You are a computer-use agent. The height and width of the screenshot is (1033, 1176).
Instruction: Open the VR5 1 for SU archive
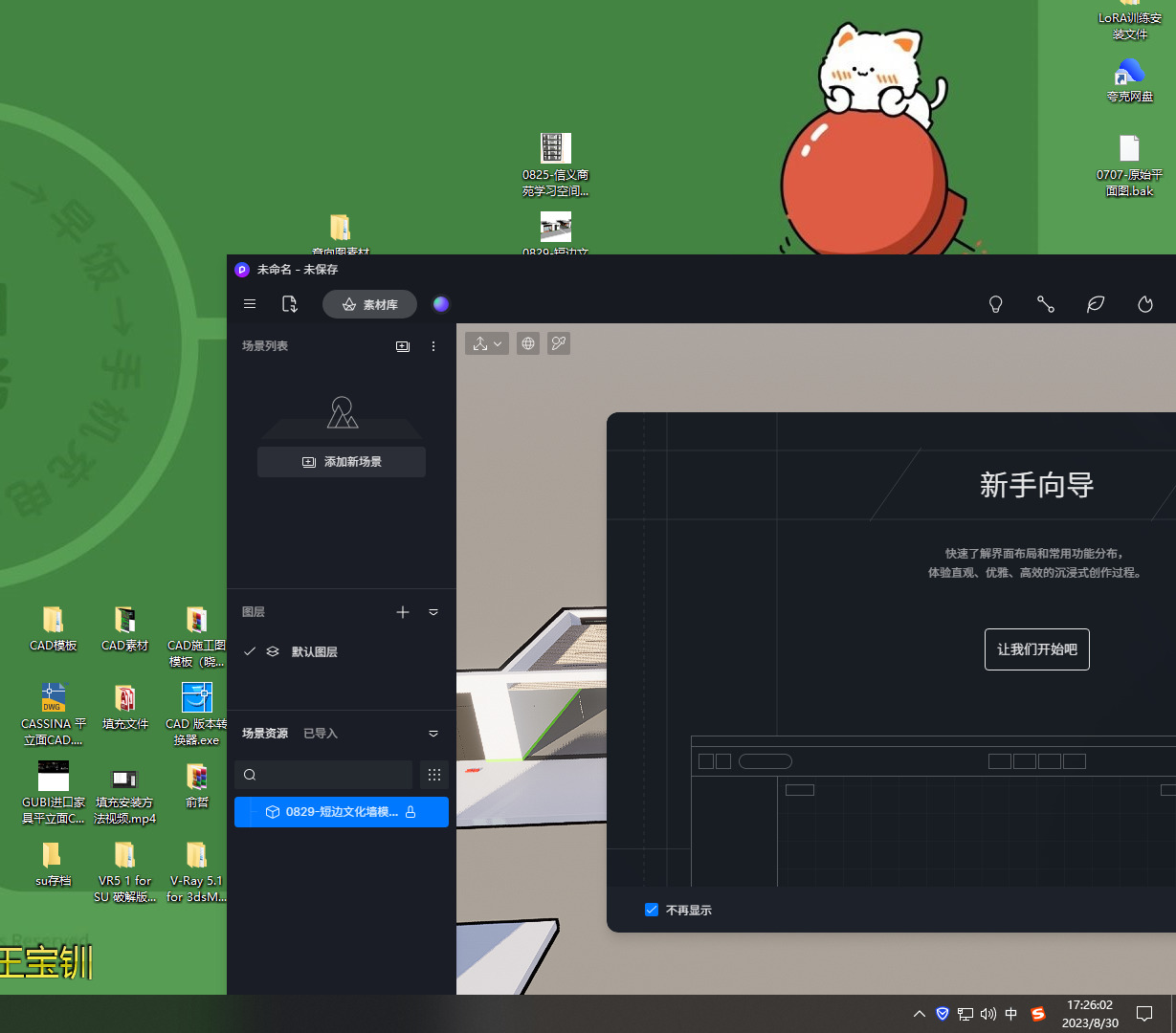pos(125,872)
